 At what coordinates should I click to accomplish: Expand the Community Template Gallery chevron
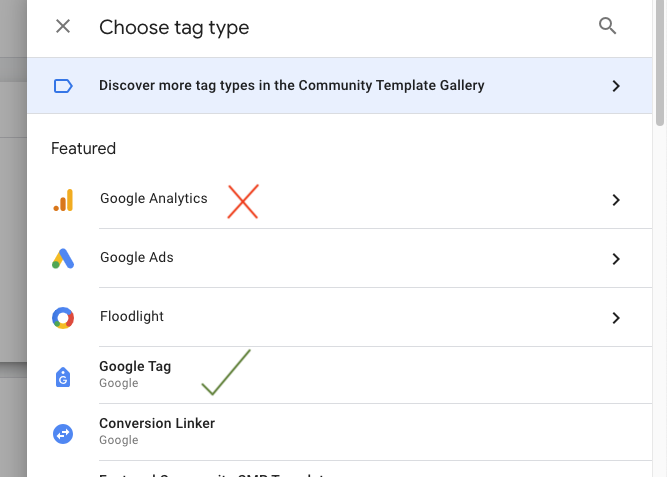pyautogui.click(x=616, y=86)
